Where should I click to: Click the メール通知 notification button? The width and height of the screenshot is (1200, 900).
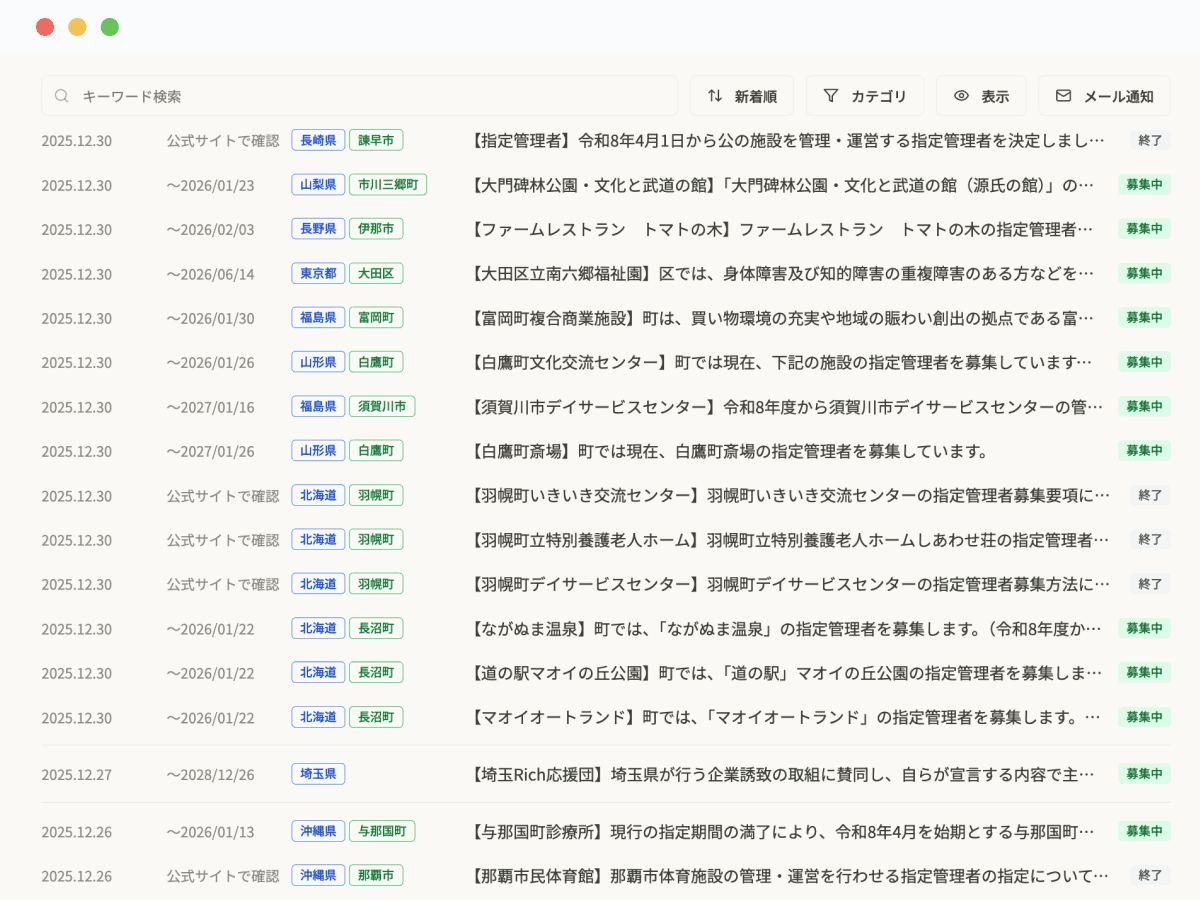tap(1104, 95)
